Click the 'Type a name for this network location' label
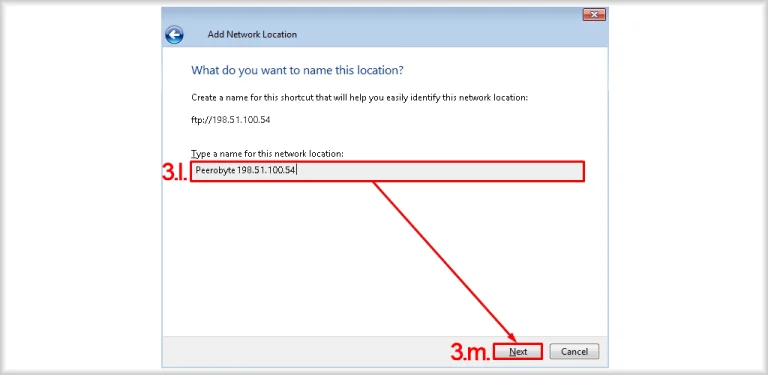Viewport: 768px width, 375px height. [x=267, y=154]
